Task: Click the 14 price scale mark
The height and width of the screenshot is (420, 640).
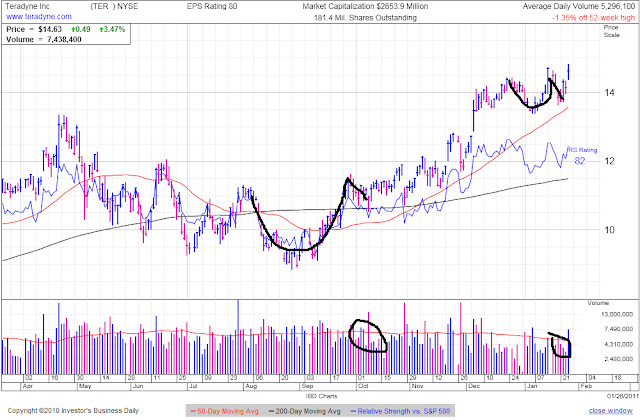Action: click(x=609, y=93)
